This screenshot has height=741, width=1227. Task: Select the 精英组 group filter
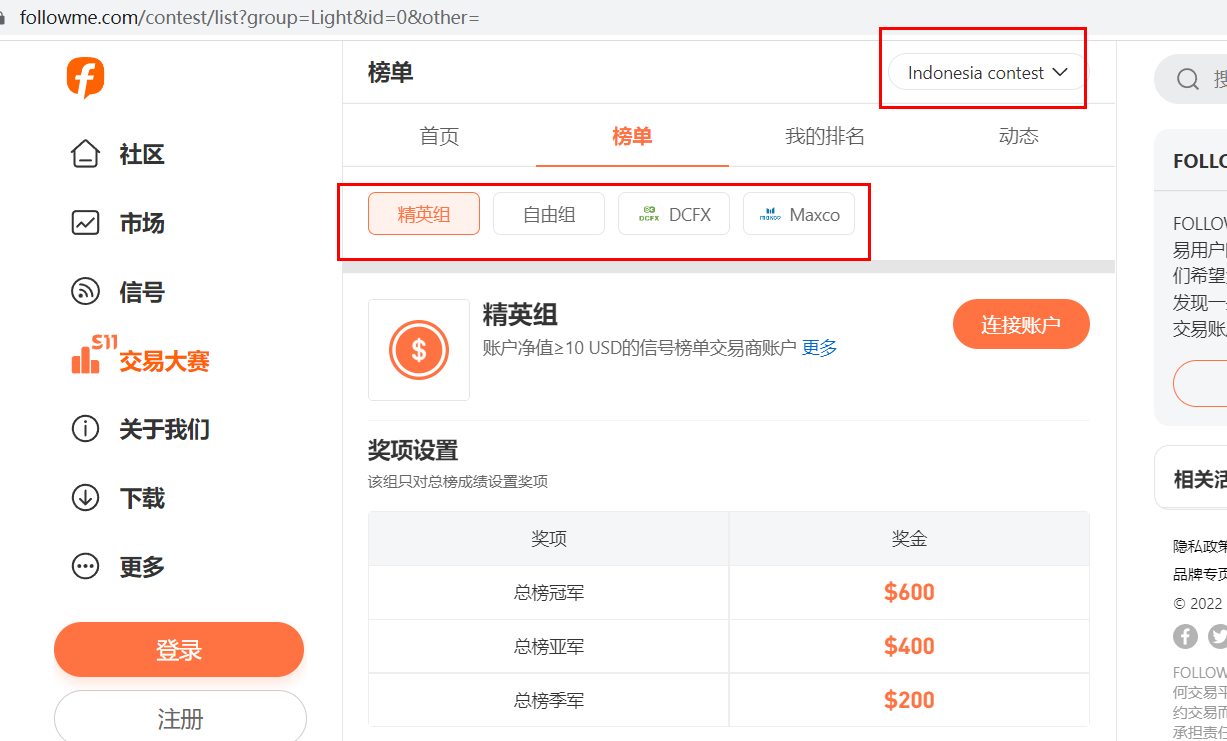pyautogui.click(x=424, y=214)
